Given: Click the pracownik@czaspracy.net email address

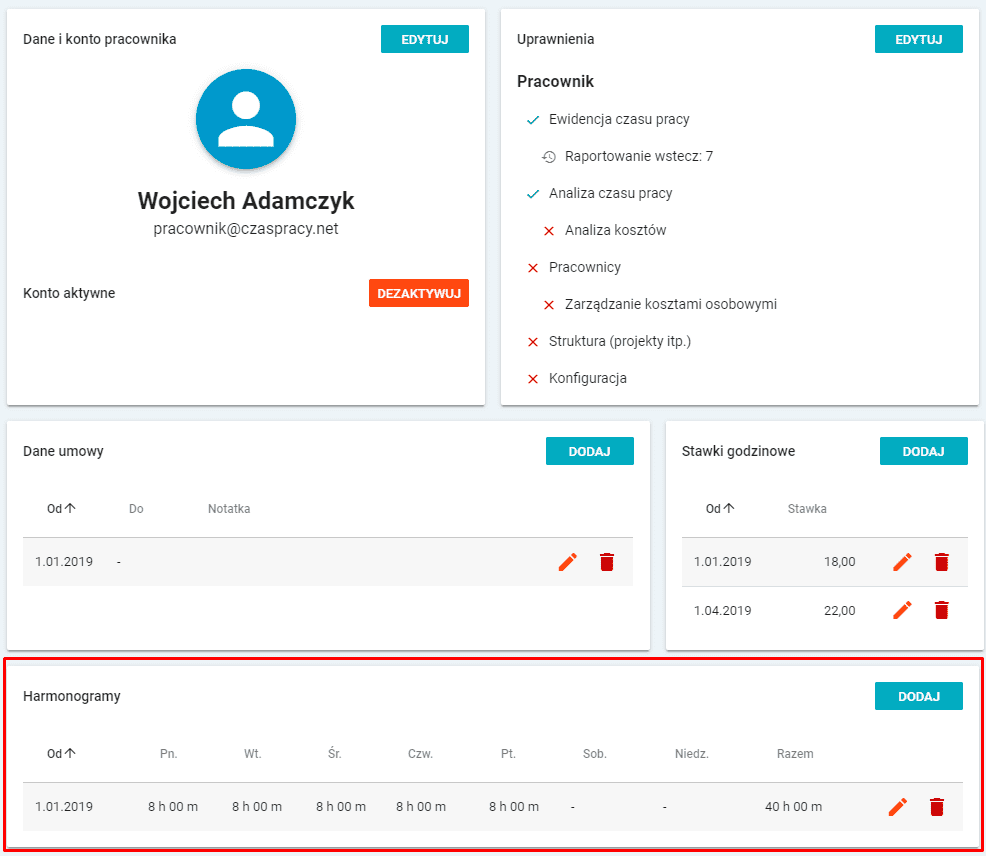Looking at the screenshot, I should click(x=246, y=229).
